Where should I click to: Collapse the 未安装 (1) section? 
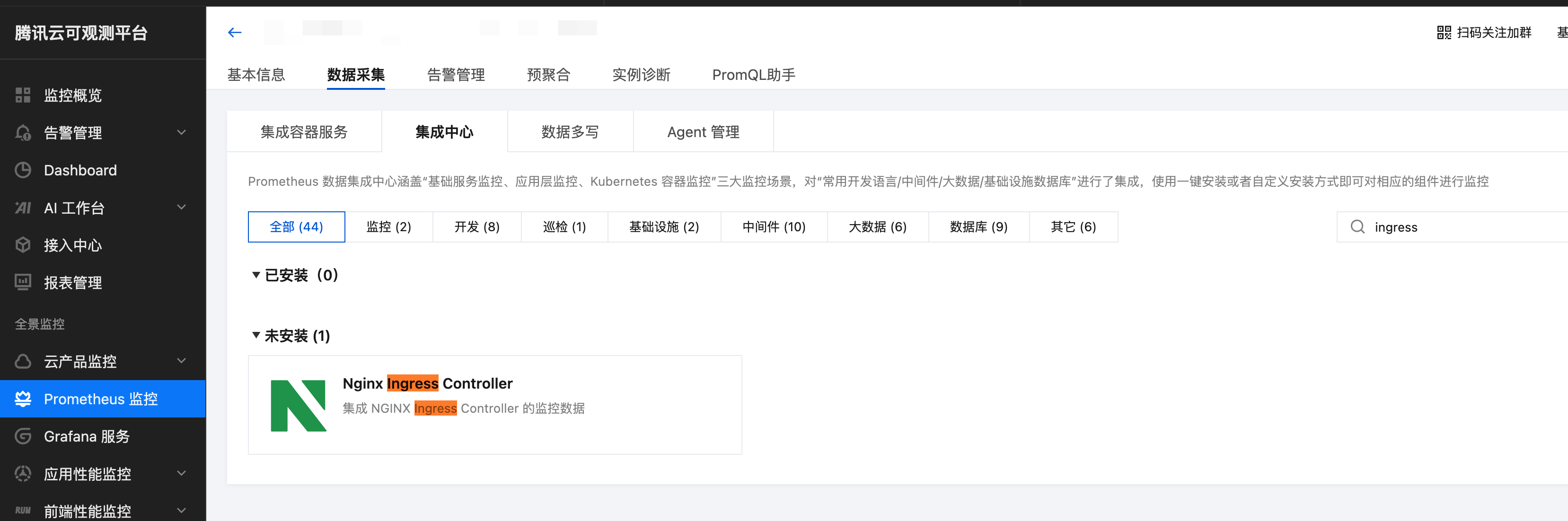click(x=256, y=336)
